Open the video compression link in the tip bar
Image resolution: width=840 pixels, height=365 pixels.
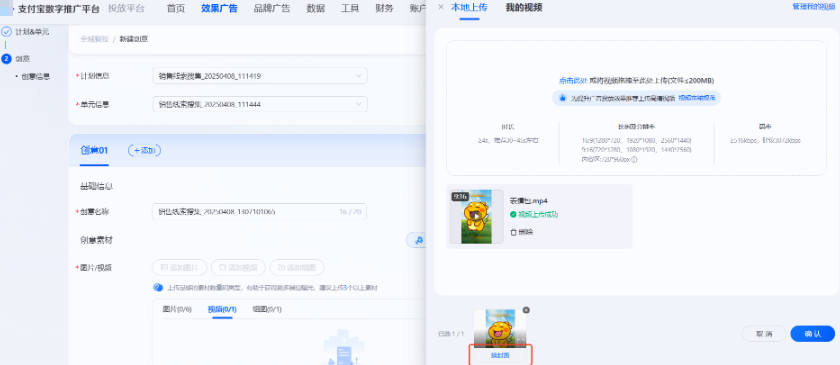[x=696, y=98]
